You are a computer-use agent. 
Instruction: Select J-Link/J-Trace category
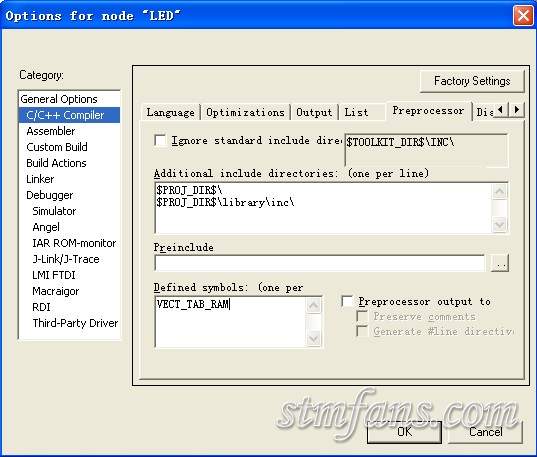[x=66, y=259]
